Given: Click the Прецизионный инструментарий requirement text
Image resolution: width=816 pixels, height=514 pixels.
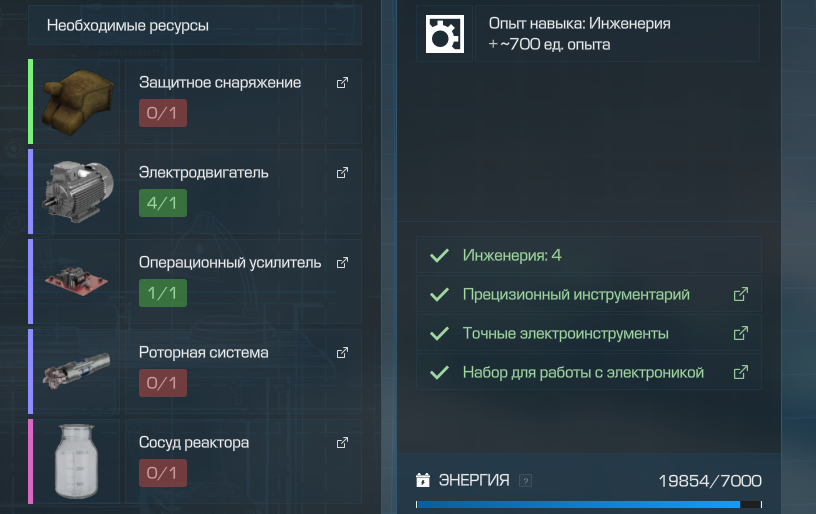Looking at the screenshot, I should pyautogui.click(x=576, y=294).
